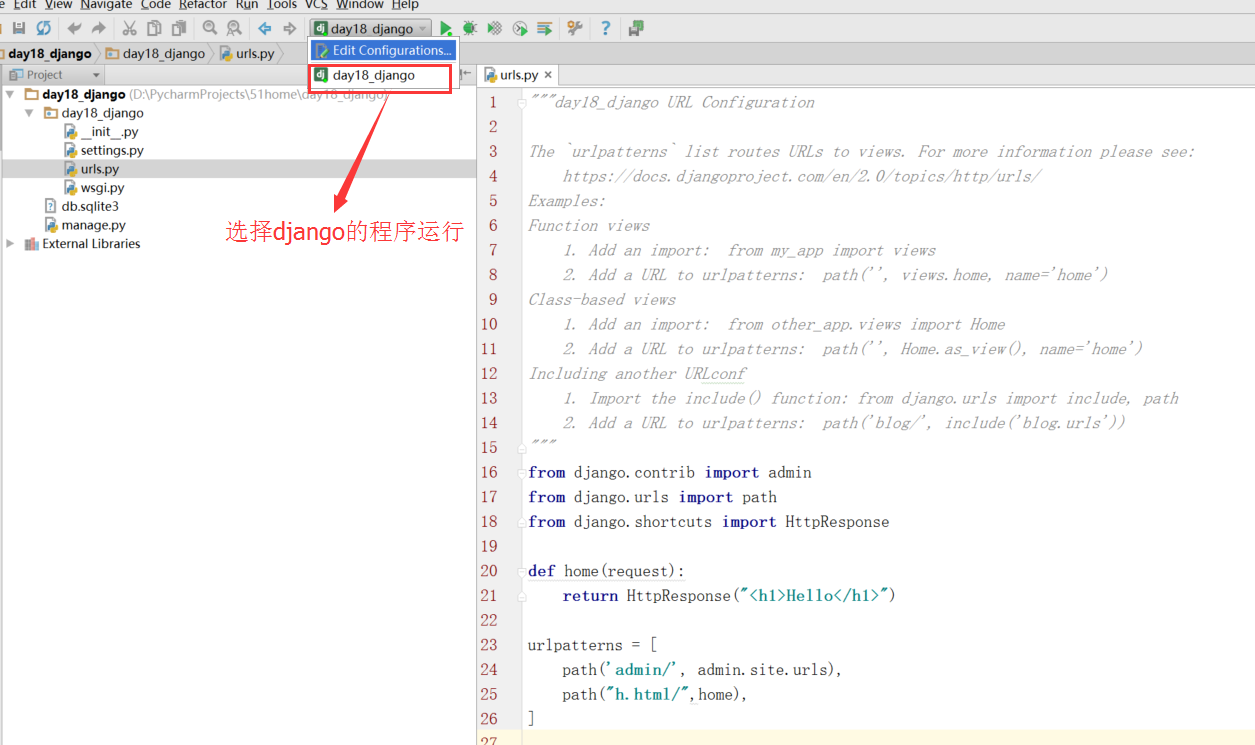
Task: Toggle the code fold marker at line 1
Action: (522, 102)
